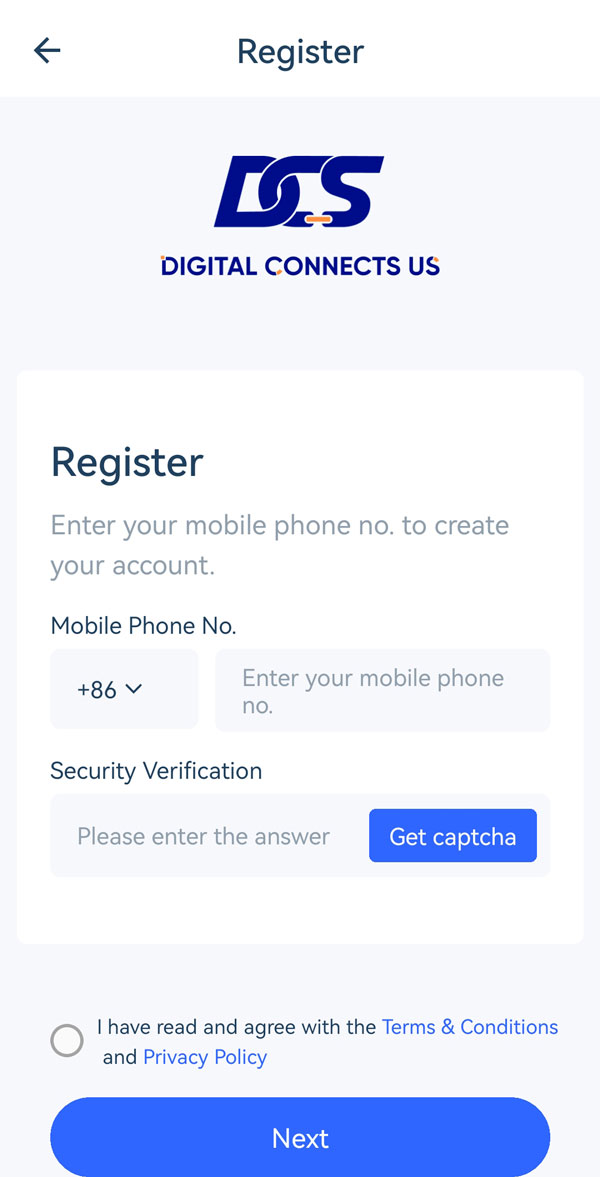Focus the mobile phone number field
The width and height of the screenshot is (600, 1177).
coord(382,690)
